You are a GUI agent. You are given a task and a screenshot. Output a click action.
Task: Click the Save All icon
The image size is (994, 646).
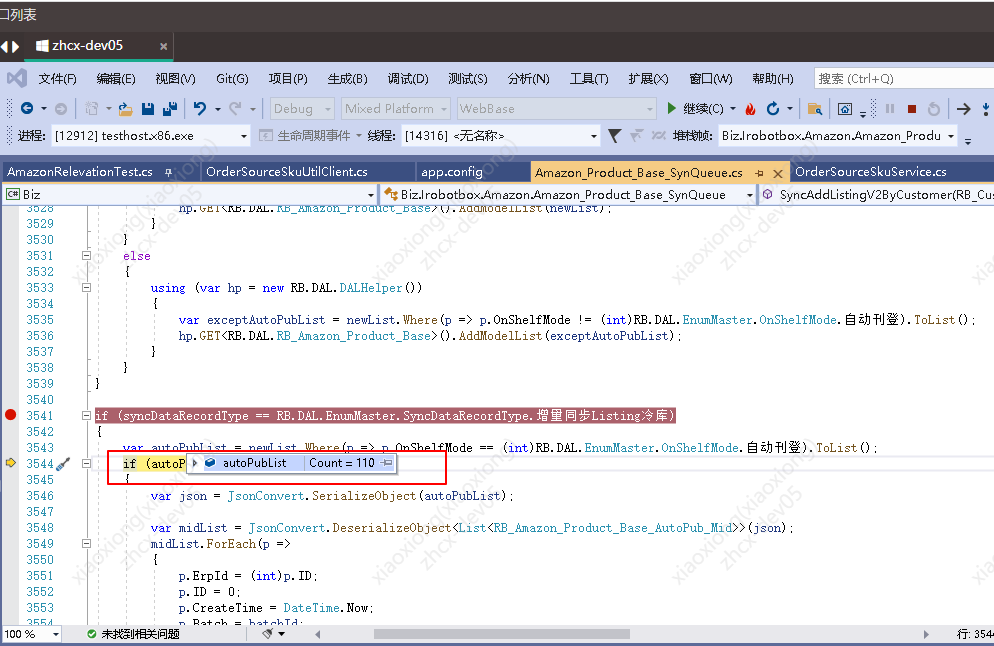(x=169, y=109)
